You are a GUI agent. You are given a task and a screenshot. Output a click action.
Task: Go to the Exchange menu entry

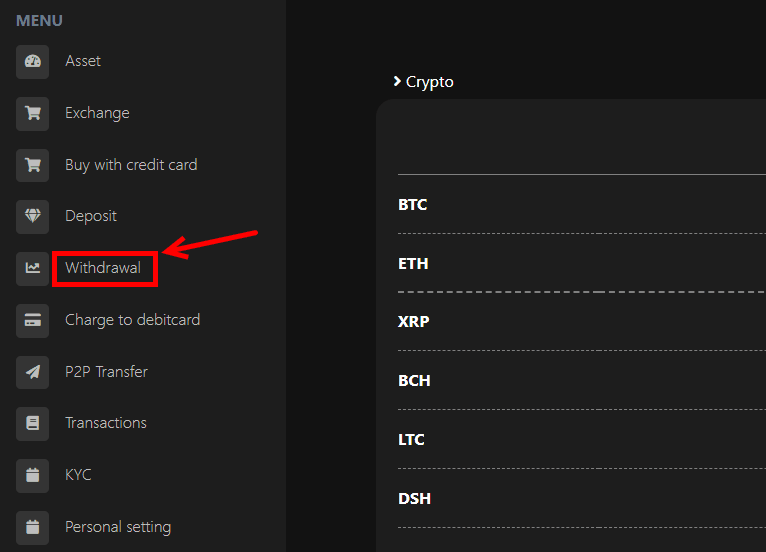point(97,113)
